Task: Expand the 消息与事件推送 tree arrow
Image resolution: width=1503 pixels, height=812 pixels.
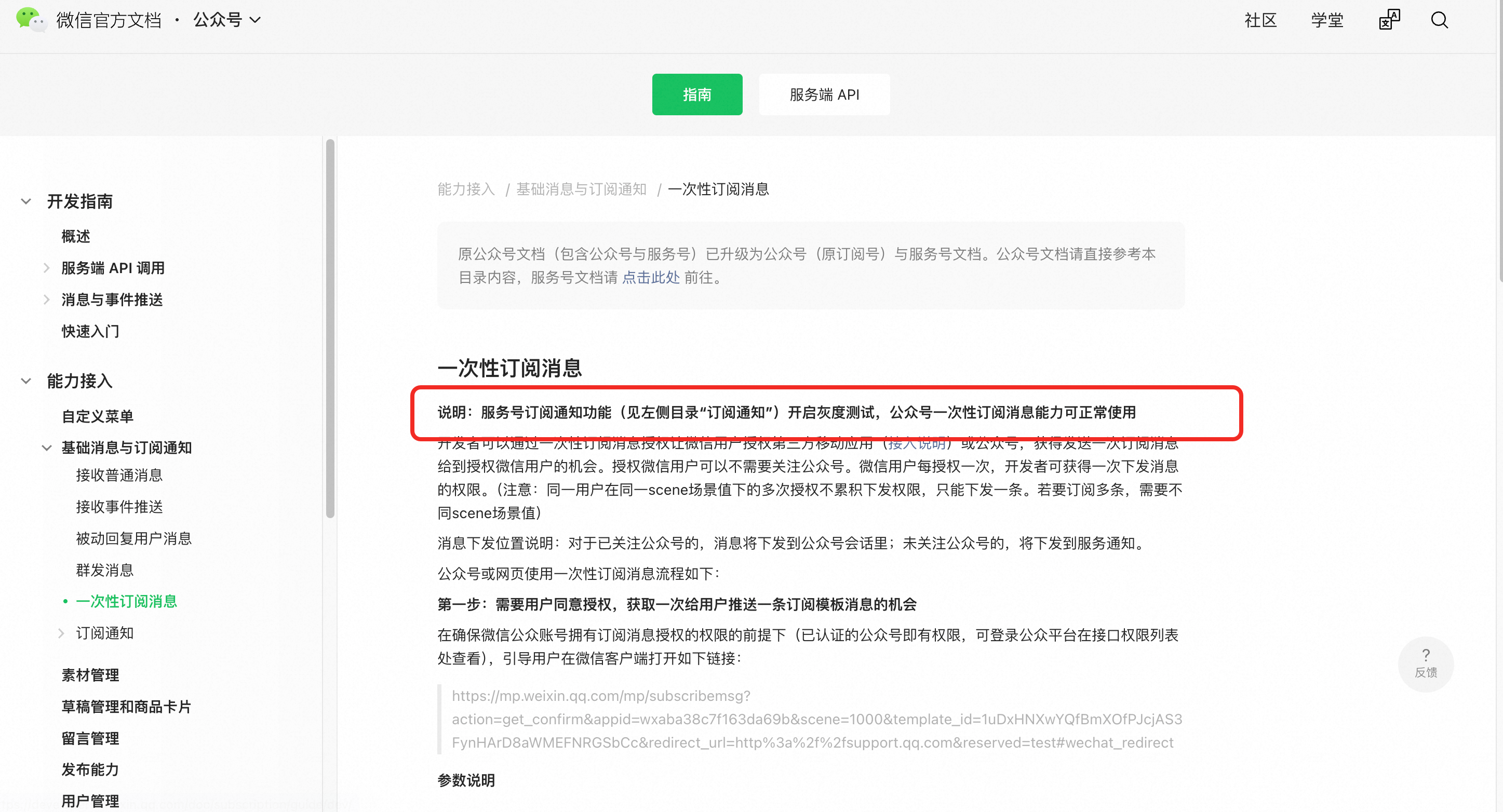Action: point(47,300)
